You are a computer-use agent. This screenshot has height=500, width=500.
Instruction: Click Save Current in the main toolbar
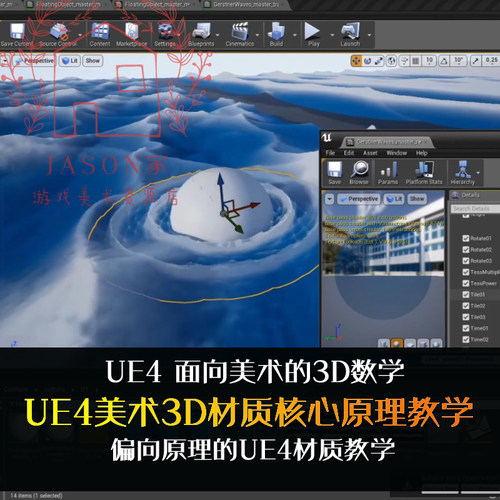pyautogui.click(x=17, y=34)
